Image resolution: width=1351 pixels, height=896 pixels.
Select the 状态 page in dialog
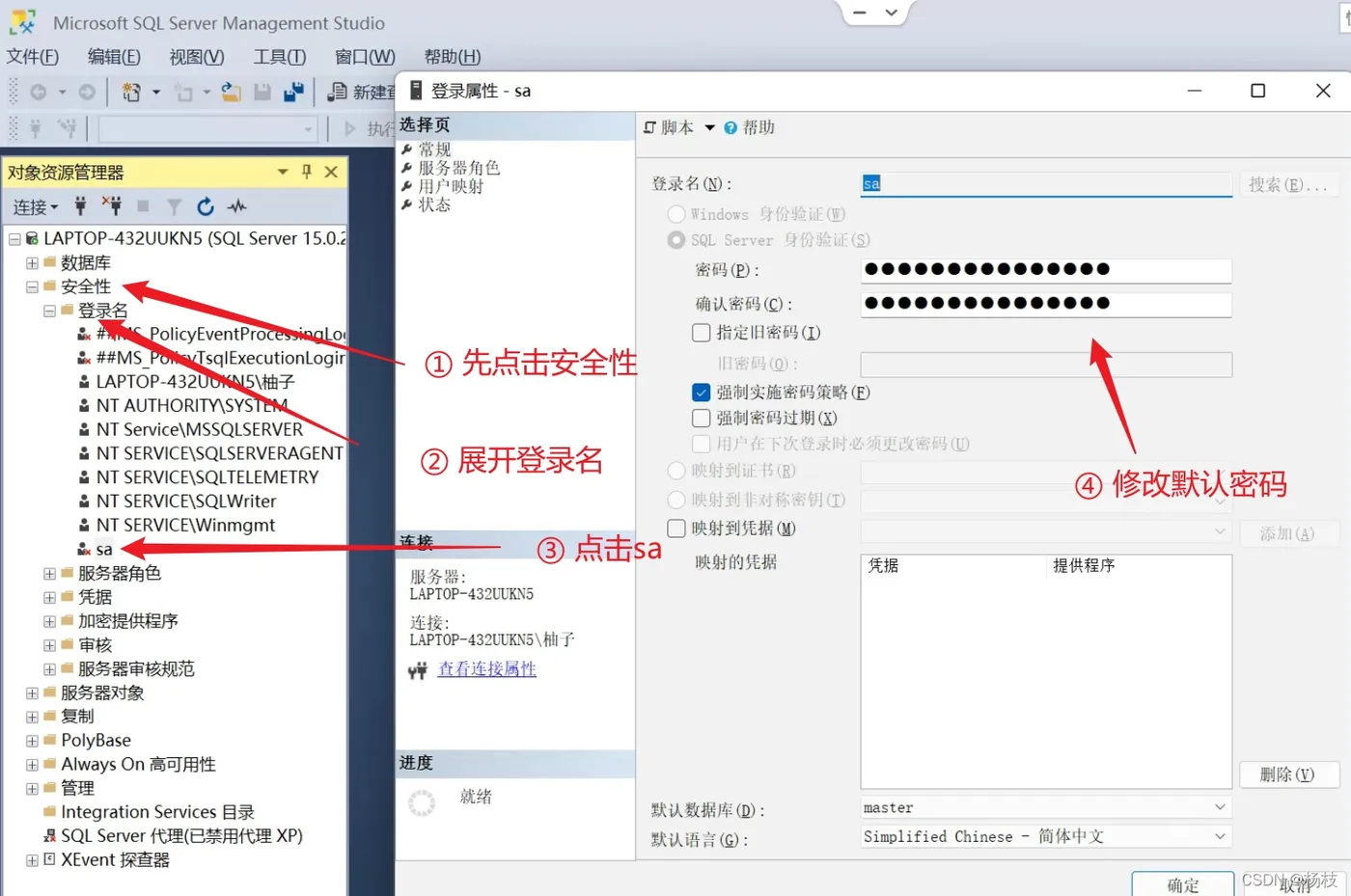434,204
